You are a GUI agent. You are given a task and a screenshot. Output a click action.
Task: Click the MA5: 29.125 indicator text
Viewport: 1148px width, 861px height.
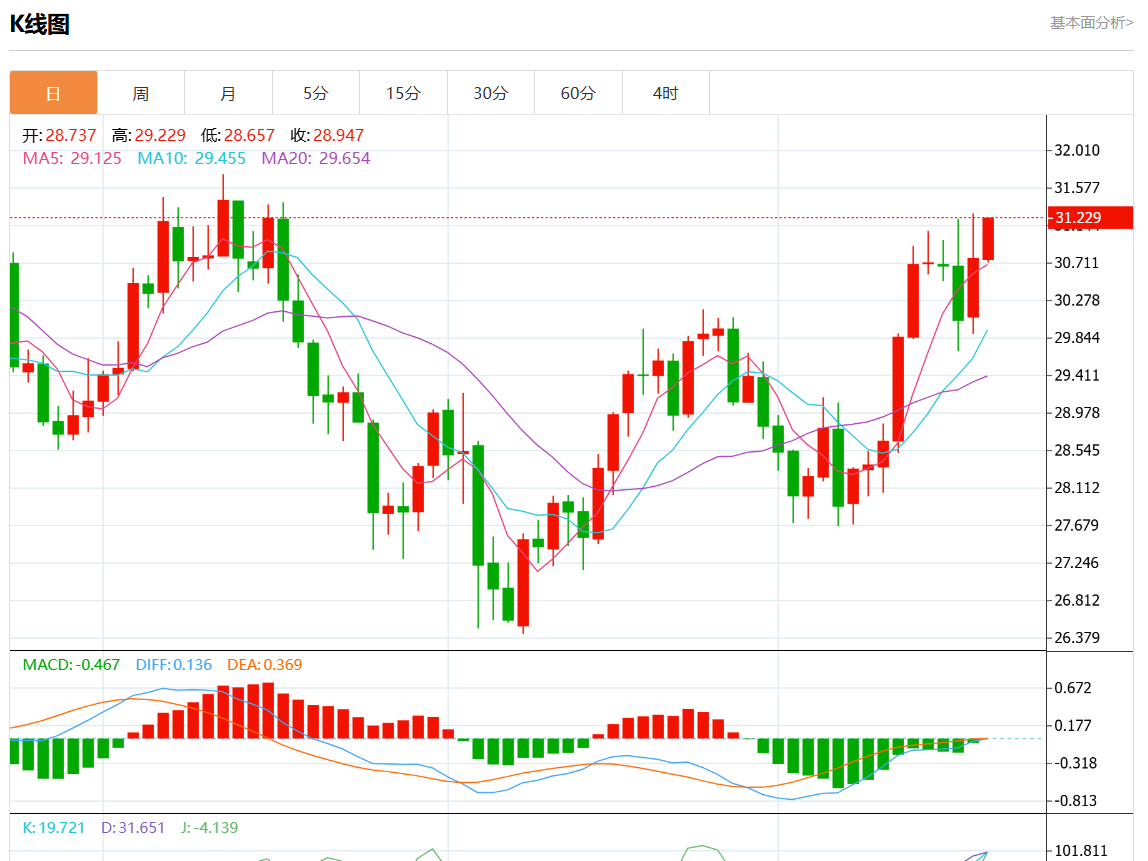coord(72,158)
